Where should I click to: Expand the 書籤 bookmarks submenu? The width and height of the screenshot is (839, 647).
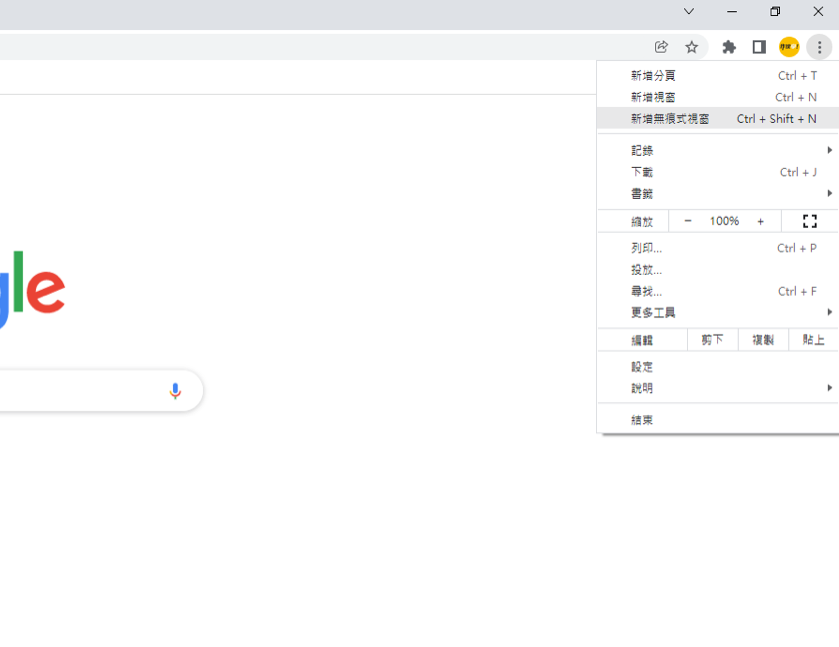coord(718,193)
